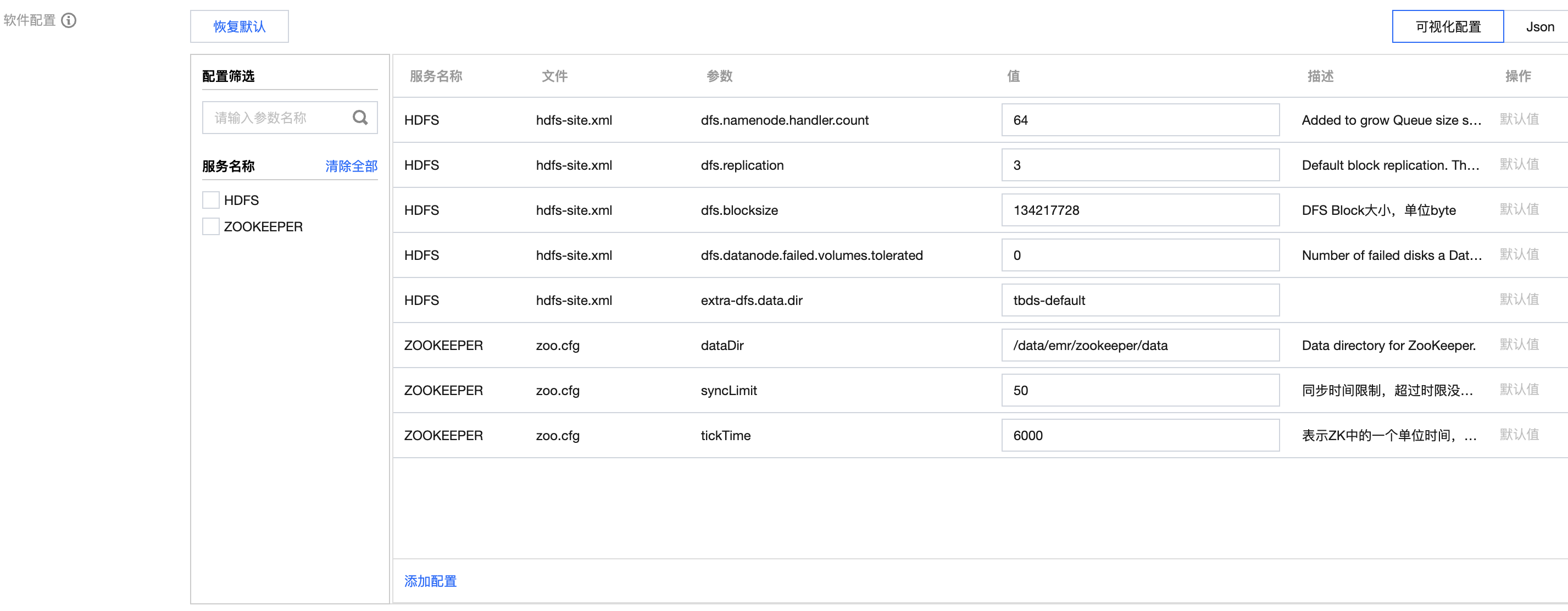Viewport: 1568px width, 611px height.
Task: Click 默认值 for the tickTime row
Action: pyautogui.click(x=1519, y=435)
